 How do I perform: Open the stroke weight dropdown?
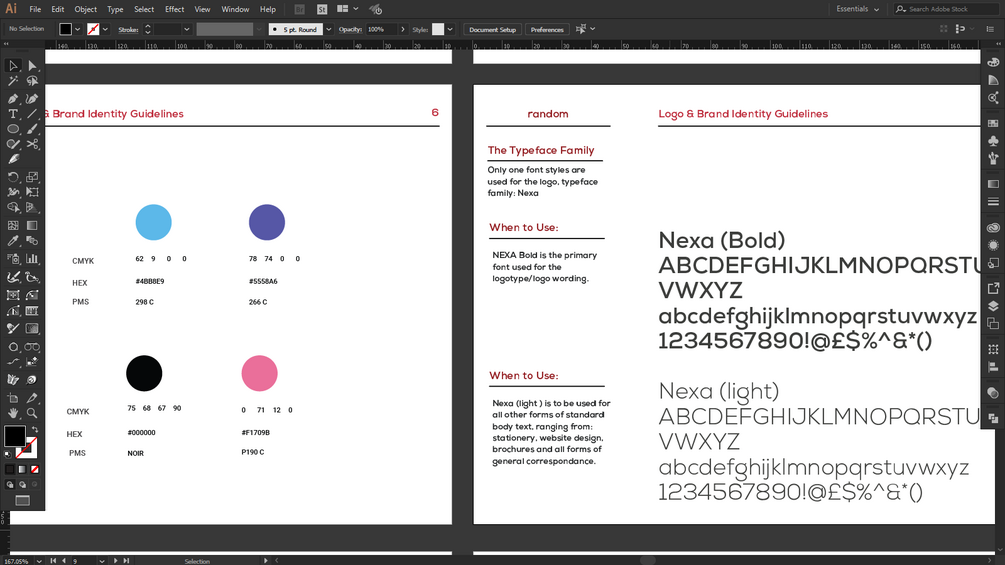187,29
